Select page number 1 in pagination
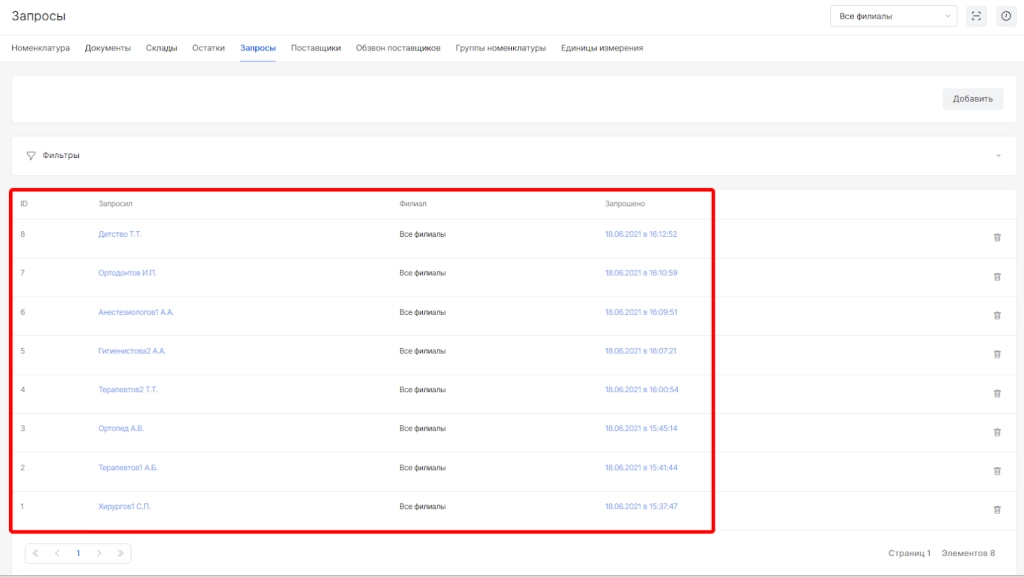The width and height of the screenshot is (1024, 577). pos(78,553)
